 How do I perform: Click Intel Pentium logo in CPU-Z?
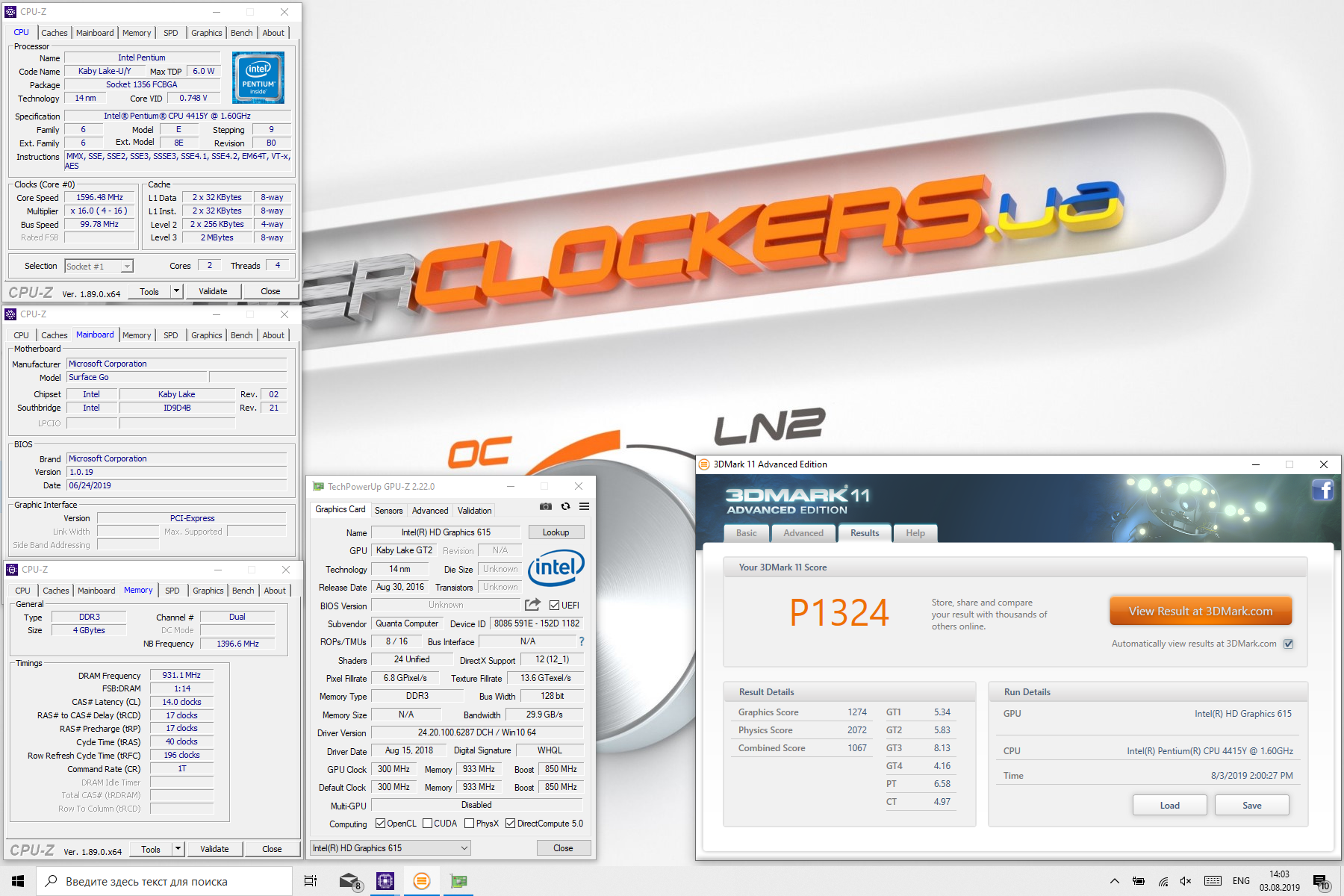pyautogui.click(x=258, y=77)
